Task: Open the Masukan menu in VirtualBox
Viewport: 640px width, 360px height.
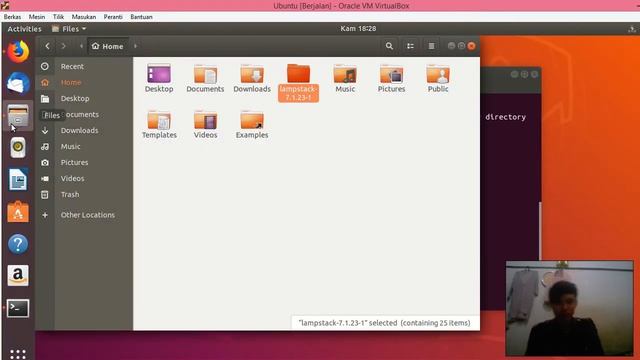Action: pyautogui.click(x=84, y=17)
